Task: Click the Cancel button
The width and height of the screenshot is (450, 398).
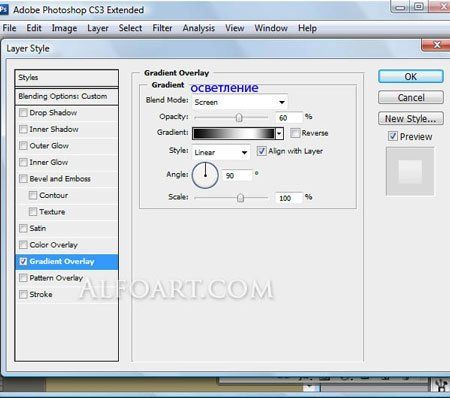Action: pos(411,98)
